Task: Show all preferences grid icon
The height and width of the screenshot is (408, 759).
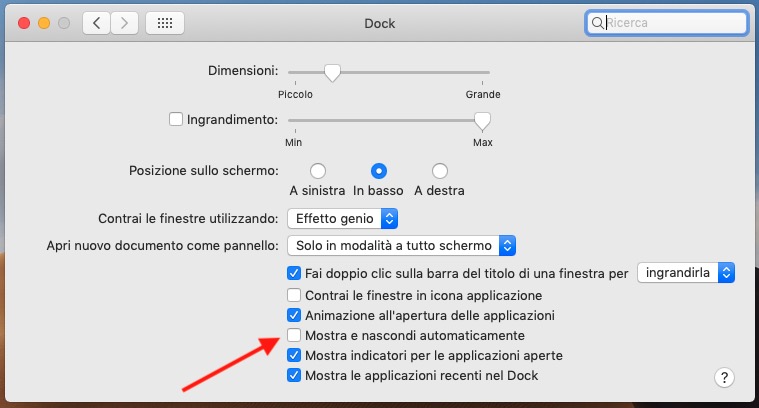Action: click(164, 22)
